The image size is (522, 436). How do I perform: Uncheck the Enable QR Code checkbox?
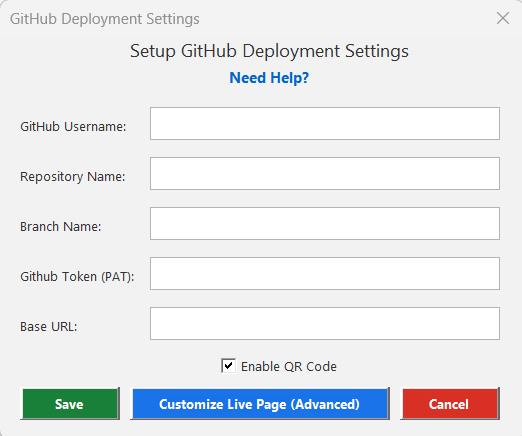point(228,366)
